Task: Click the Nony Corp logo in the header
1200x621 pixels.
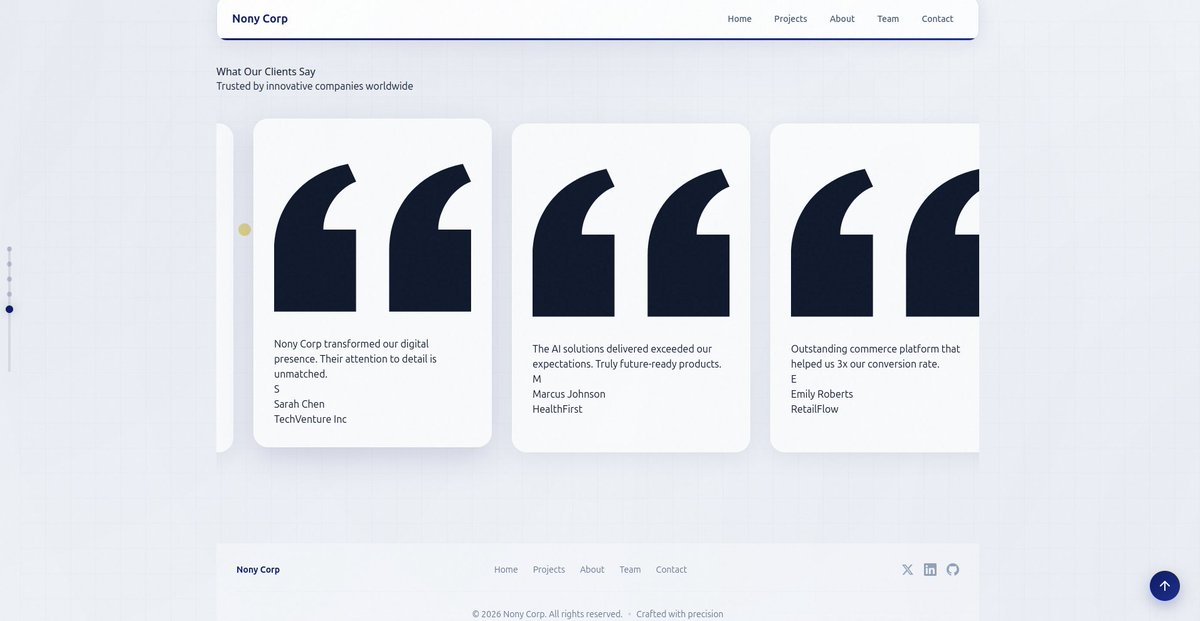Action: tap(260, 19)
